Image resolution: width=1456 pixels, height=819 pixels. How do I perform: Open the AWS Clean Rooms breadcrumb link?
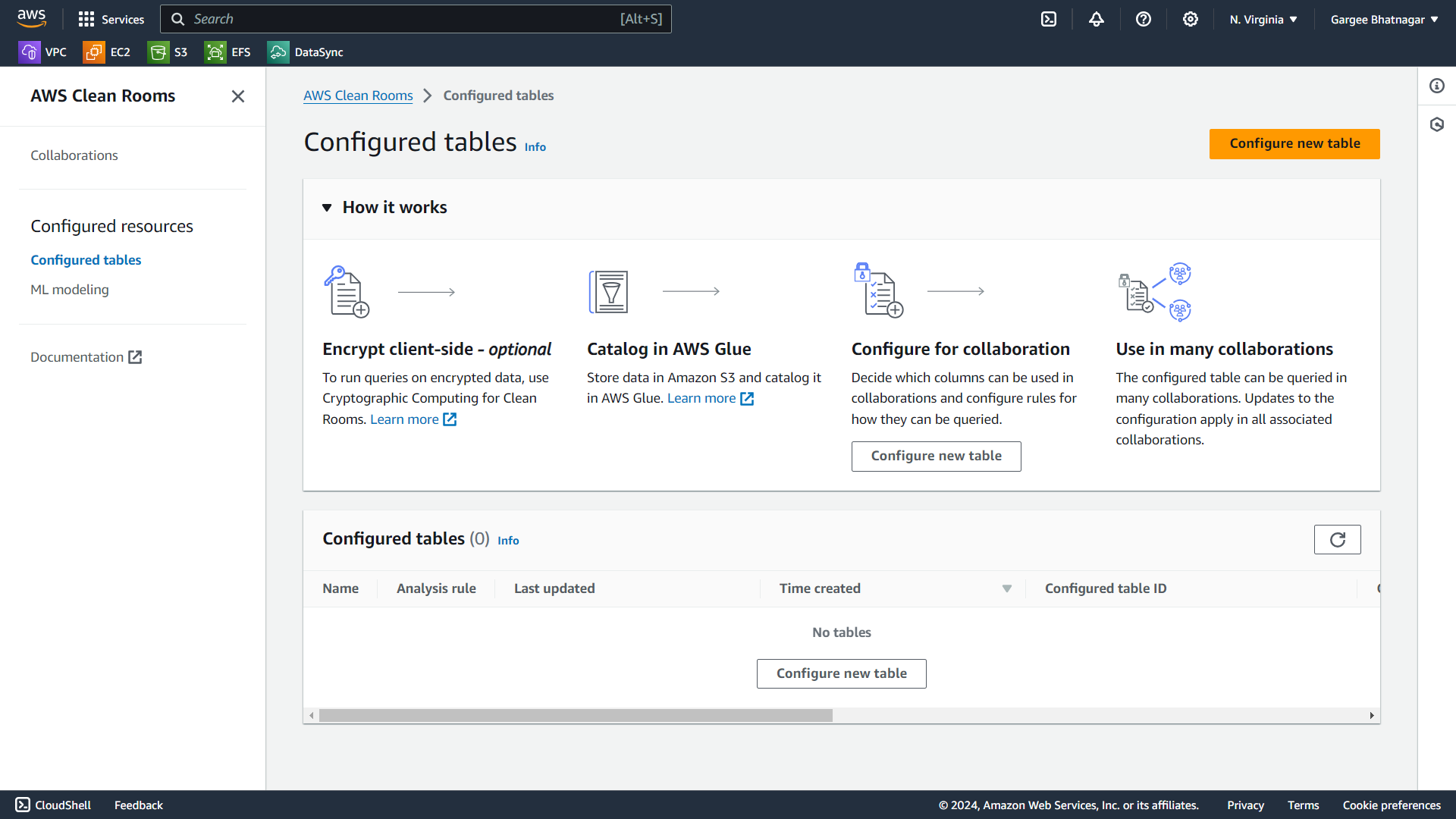(358, 96)
